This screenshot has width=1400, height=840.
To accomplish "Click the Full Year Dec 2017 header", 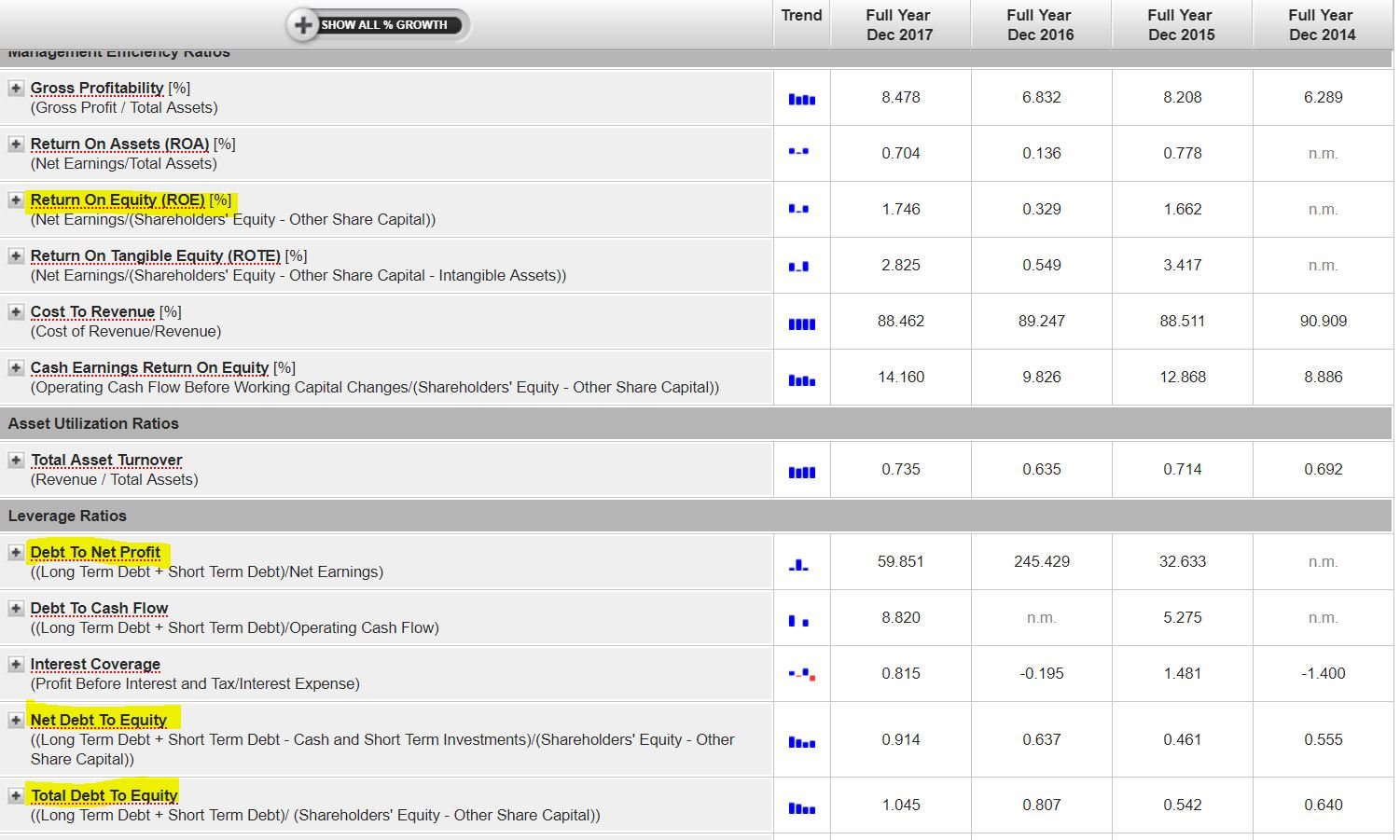I will tap(899, 25).
